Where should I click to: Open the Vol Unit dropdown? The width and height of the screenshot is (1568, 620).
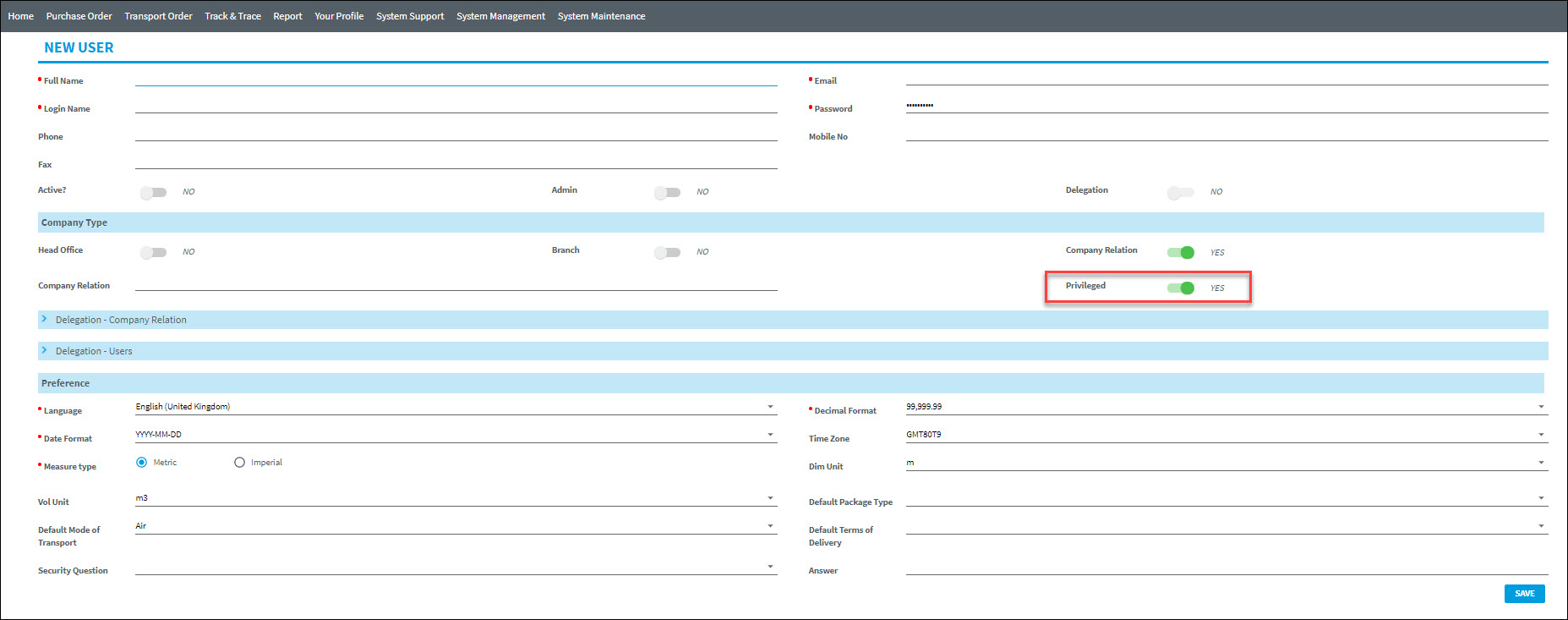pos(456,498)
